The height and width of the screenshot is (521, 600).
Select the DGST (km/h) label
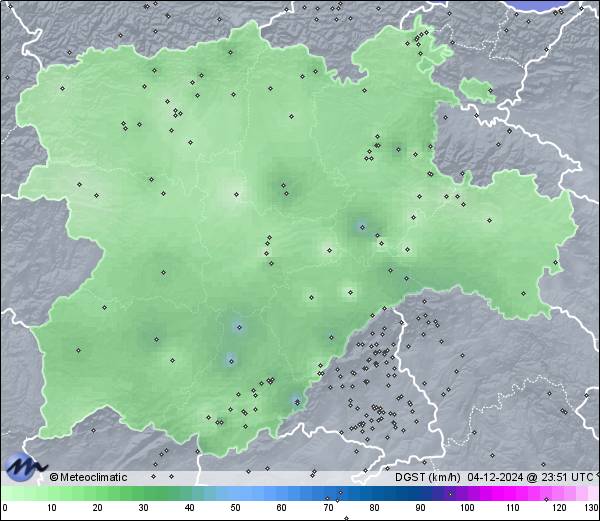click(427, 477)
